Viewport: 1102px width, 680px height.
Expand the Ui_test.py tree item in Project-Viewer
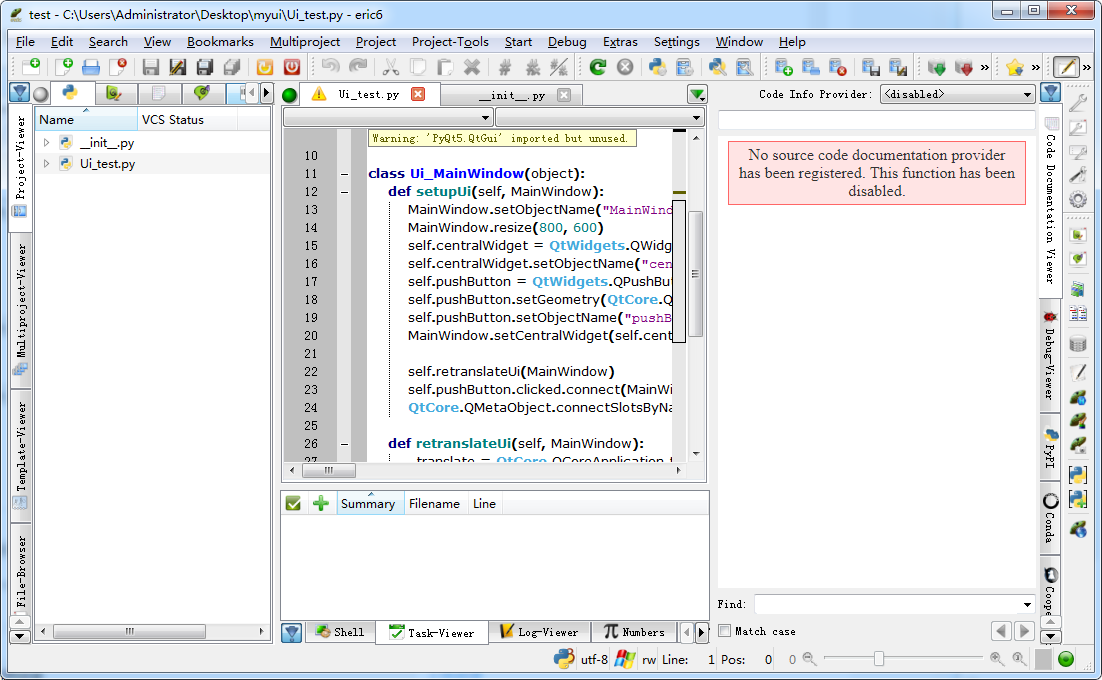click(45, 162)
